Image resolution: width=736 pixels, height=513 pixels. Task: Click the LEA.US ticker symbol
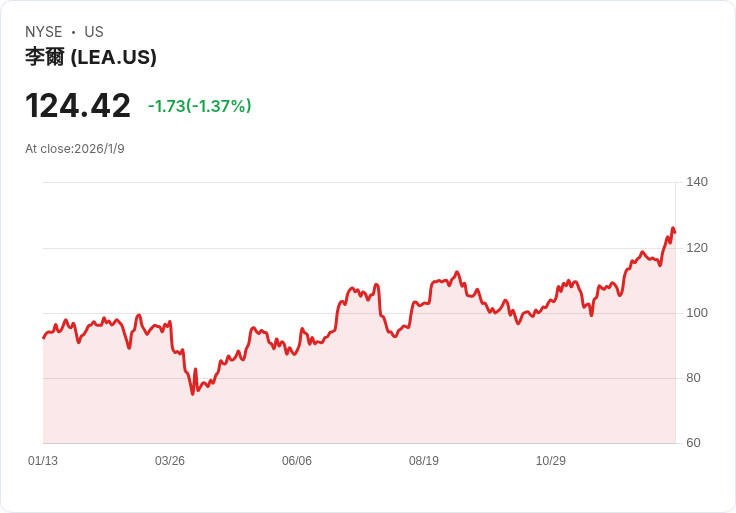(113, 58)
